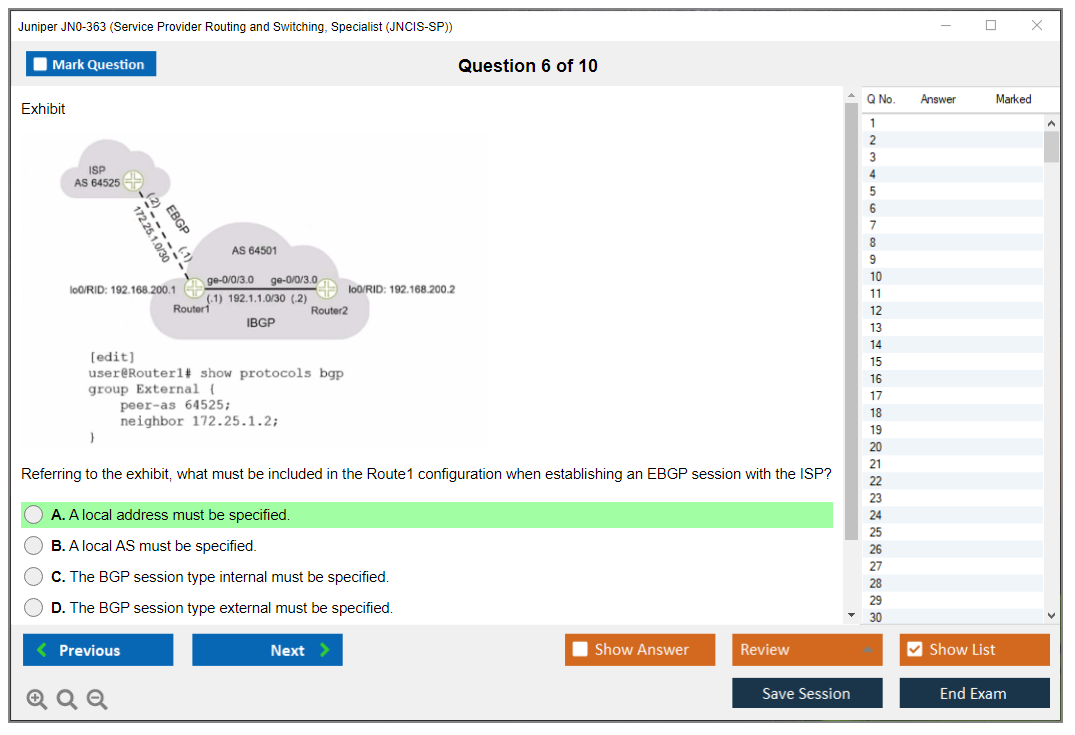Tick the Mark Question checkbox
This screenshot has height=735, width=1075.
click(x=41, y=64)
